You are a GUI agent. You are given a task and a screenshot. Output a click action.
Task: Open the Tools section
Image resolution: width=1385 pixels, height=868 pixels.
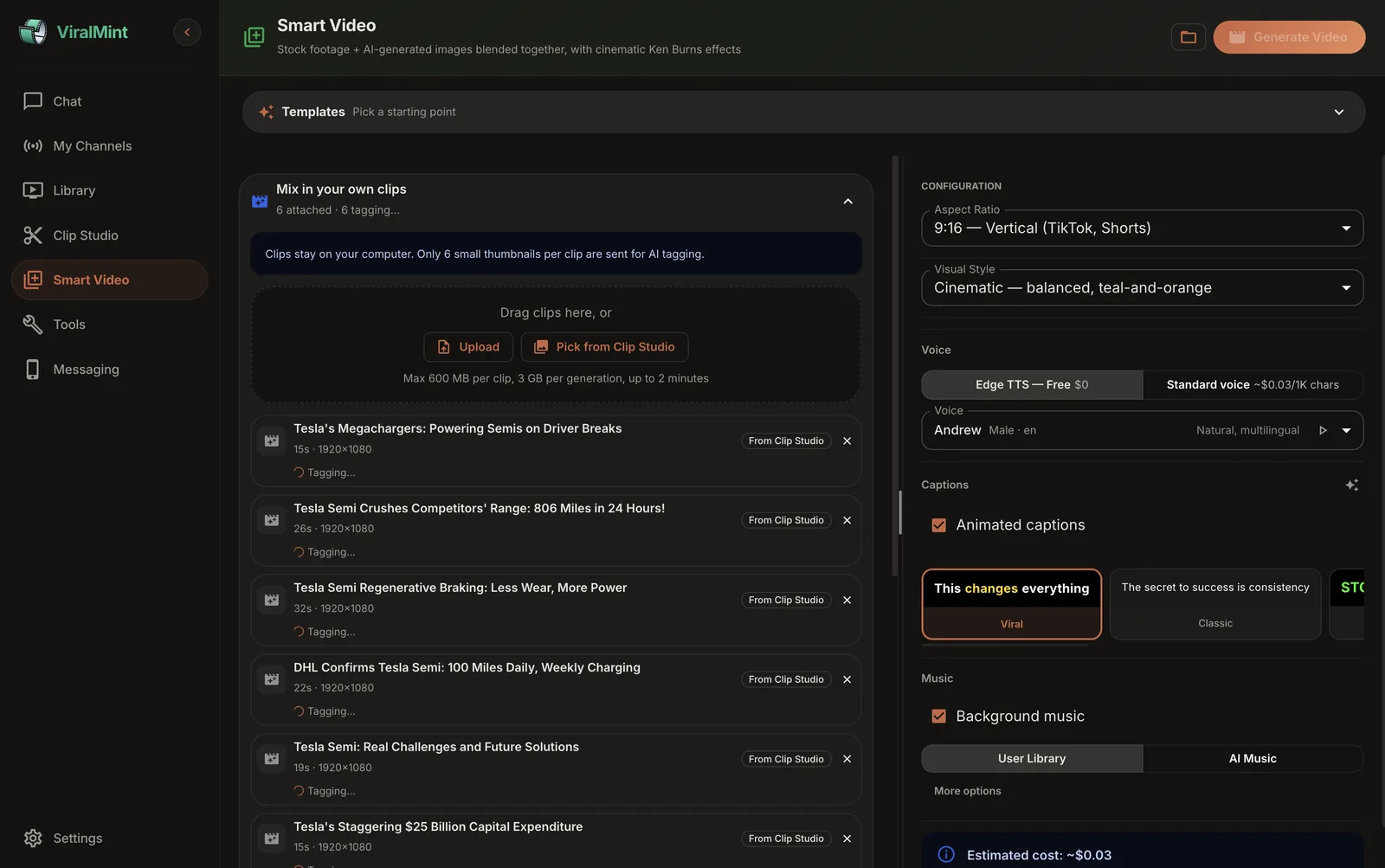[109, 325]
